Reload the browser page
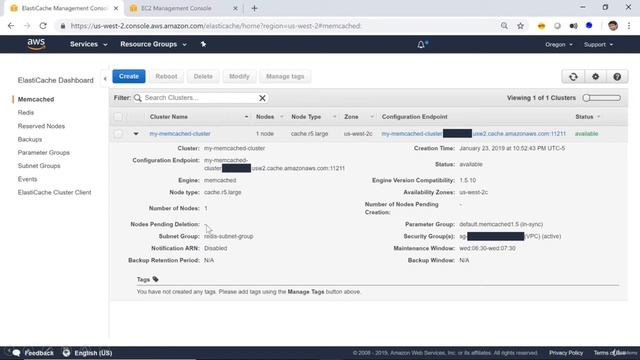 pos(43,26)
